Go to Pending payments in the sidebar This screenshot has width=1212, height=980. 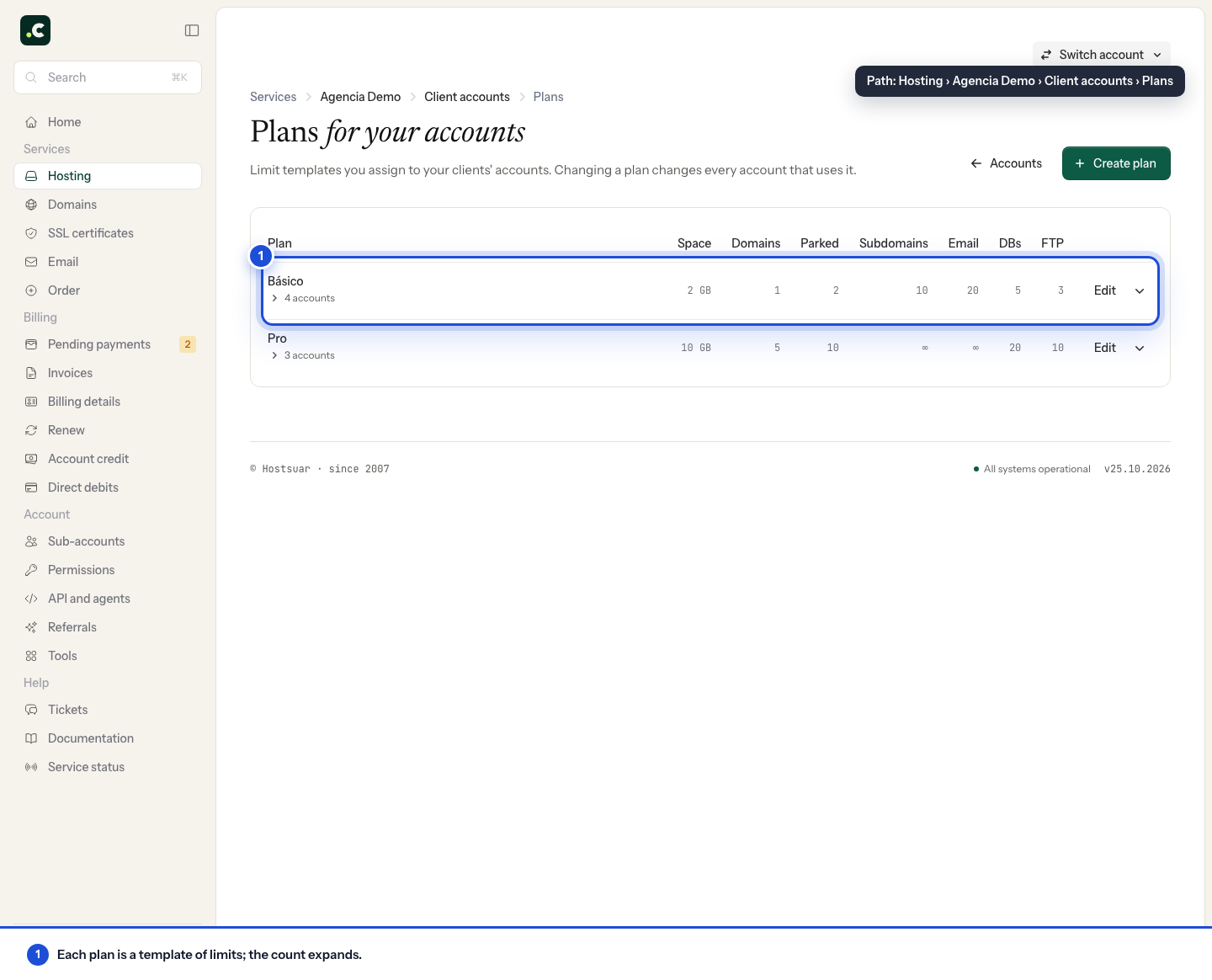coord(108,344)
